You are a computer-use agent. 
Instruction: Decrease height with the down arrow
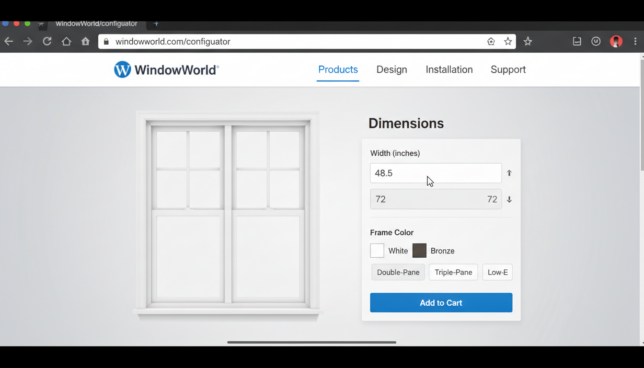[509, 199]
